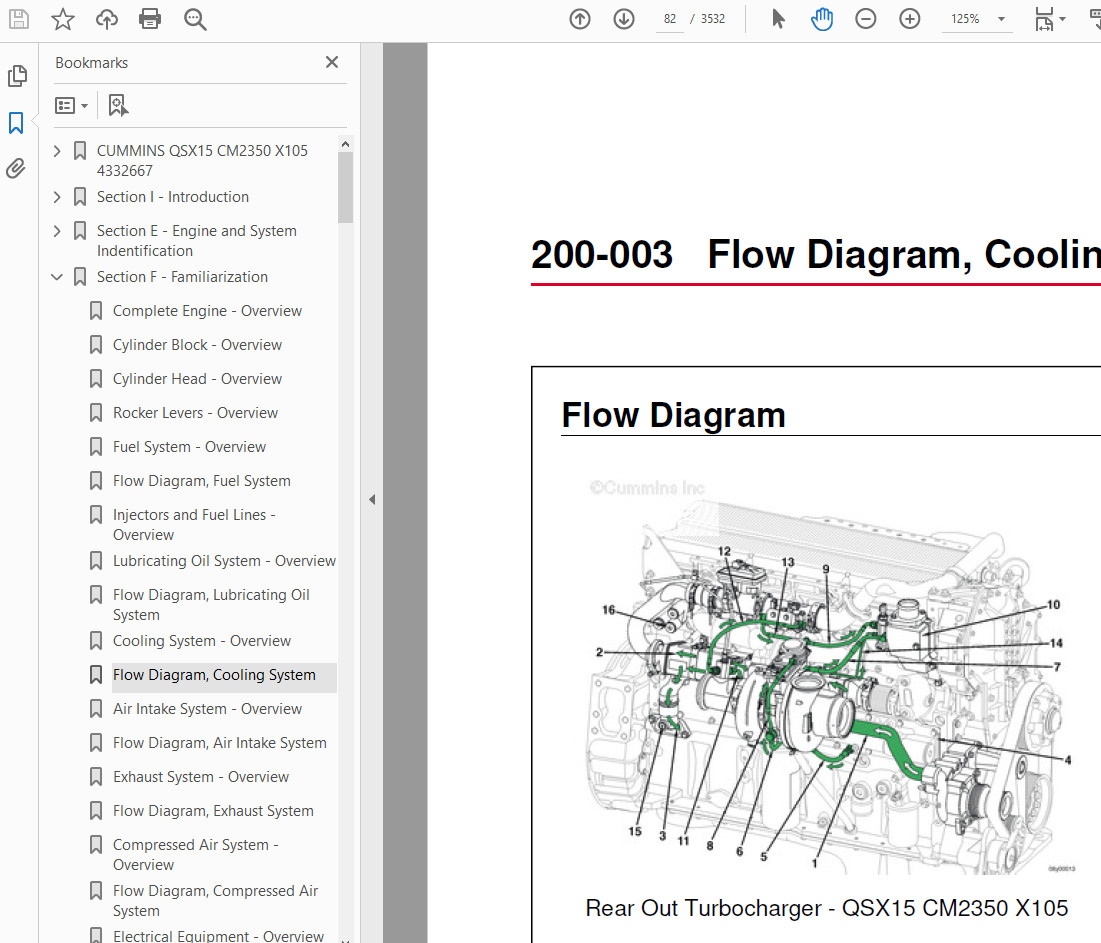The width and height of the screenshot is (1101, 943).
Task: Open Air Intake System - Overview bookmark
Action: (207, 709)
